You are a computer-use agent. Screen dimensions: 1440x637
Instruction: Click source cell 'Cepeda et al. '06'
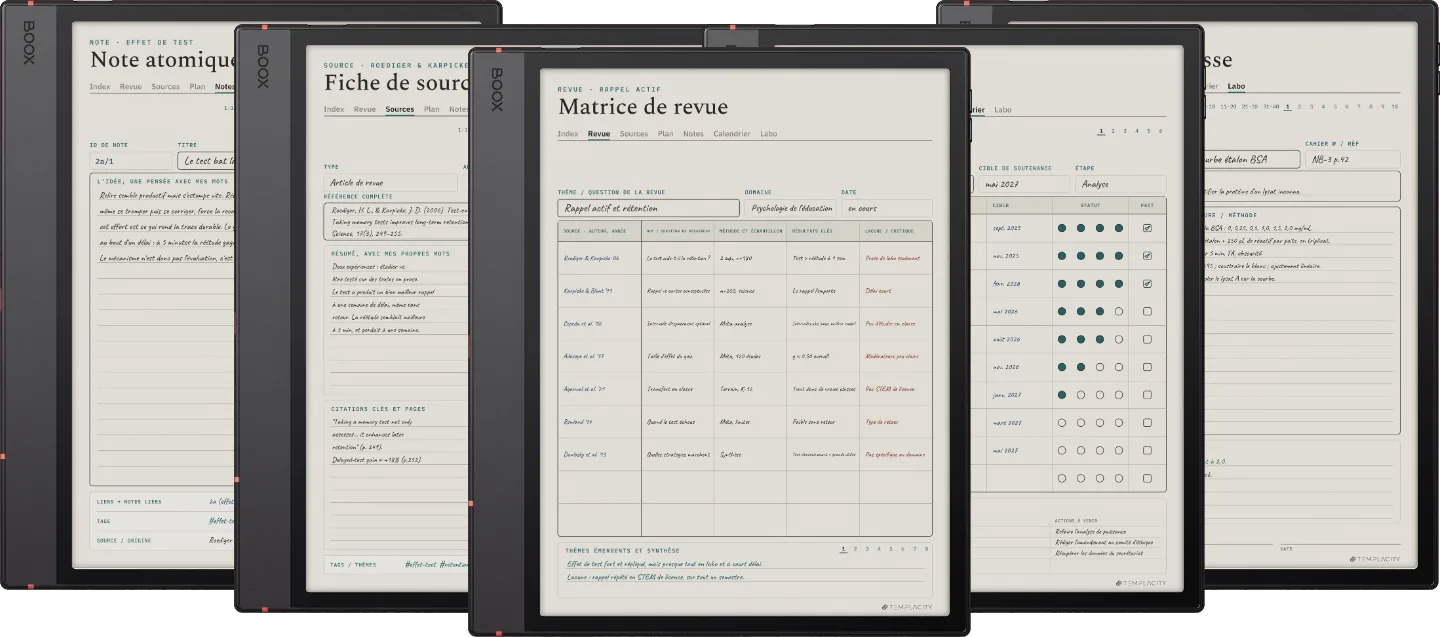(599, 324)
